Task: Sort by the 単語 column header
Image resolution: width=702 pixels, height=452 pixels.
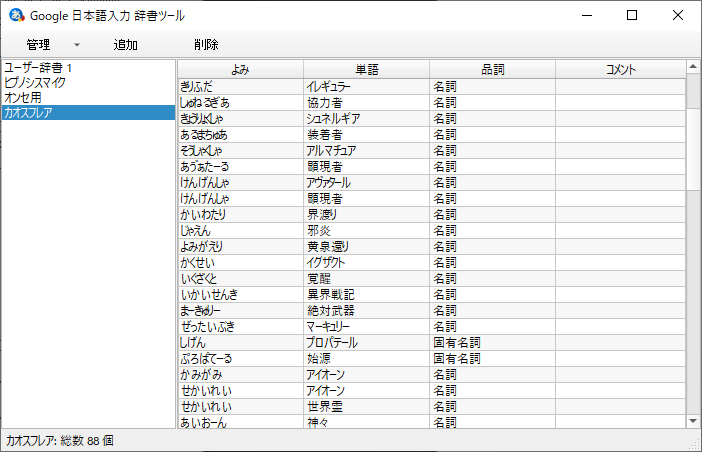Action: point(366,69)
